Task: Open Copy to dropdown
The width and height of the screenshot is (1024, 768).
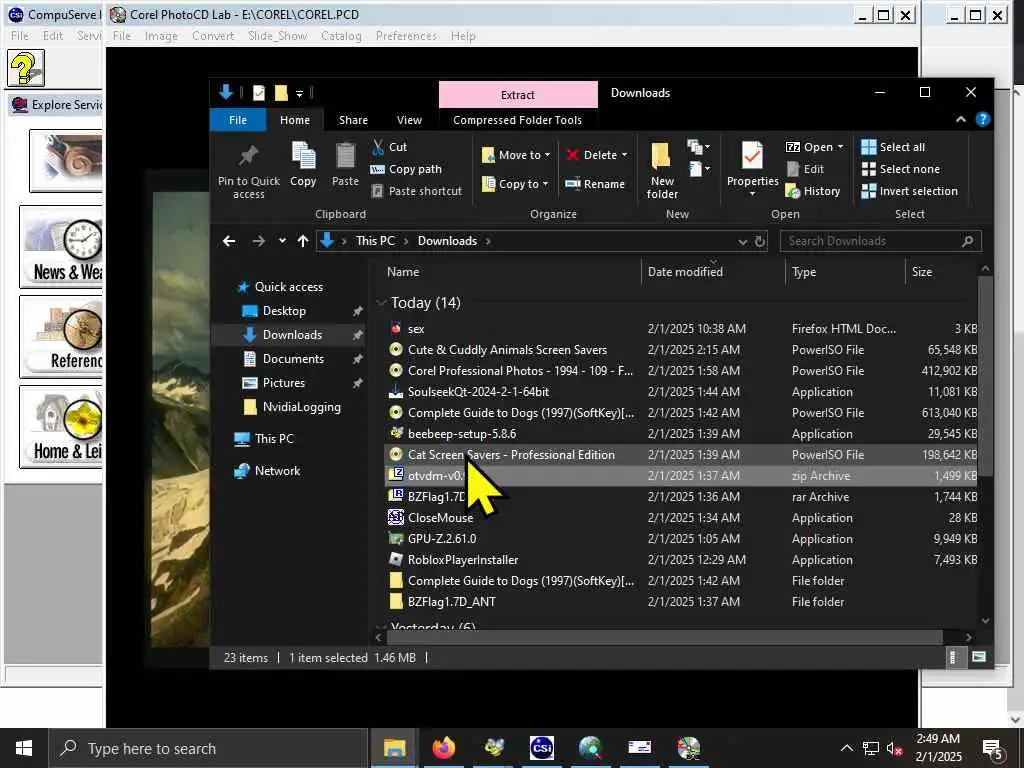Action: tap(515, 184)
